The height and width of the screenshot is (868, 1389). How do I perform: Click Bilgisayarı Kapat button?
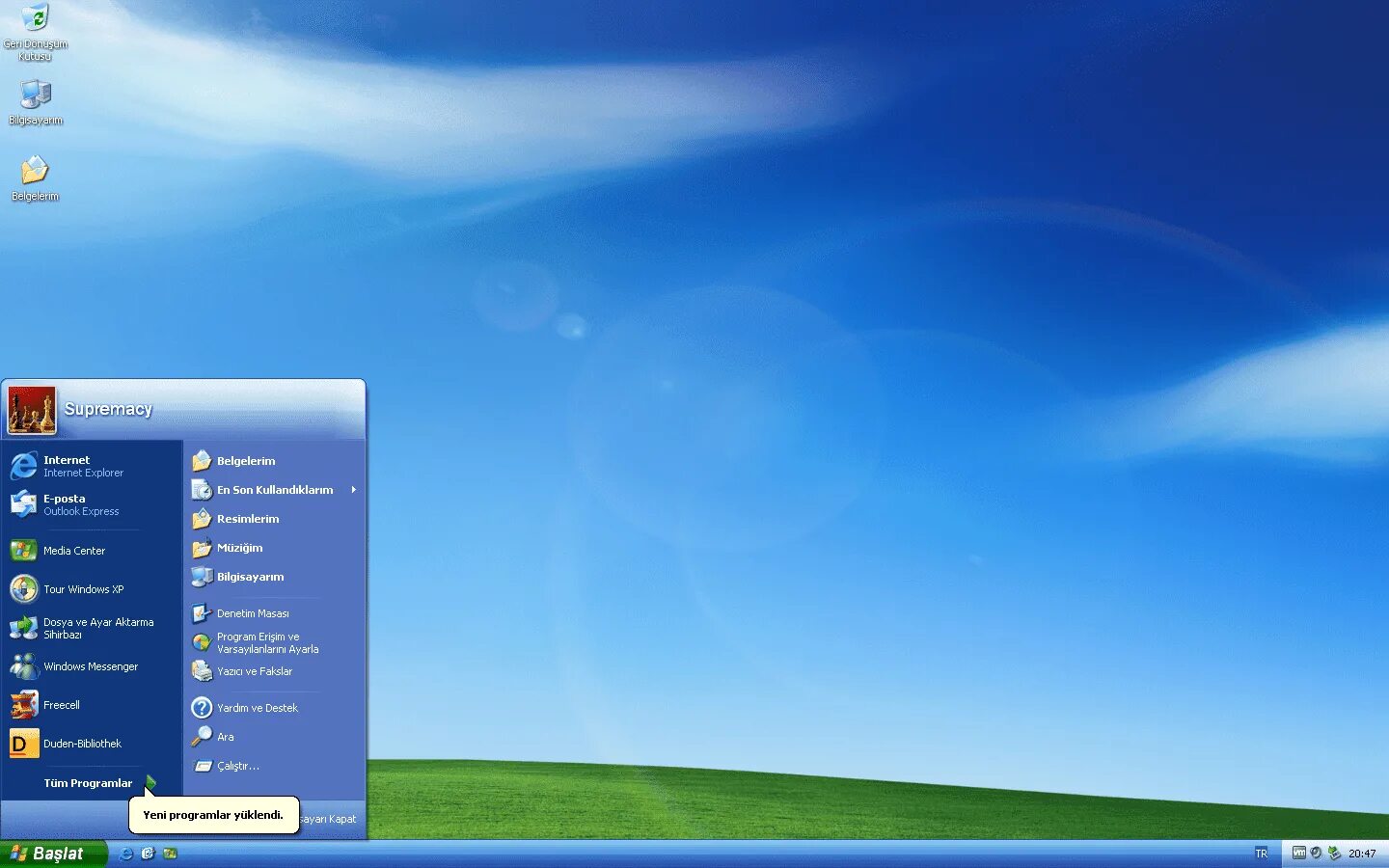click(326, 819)
